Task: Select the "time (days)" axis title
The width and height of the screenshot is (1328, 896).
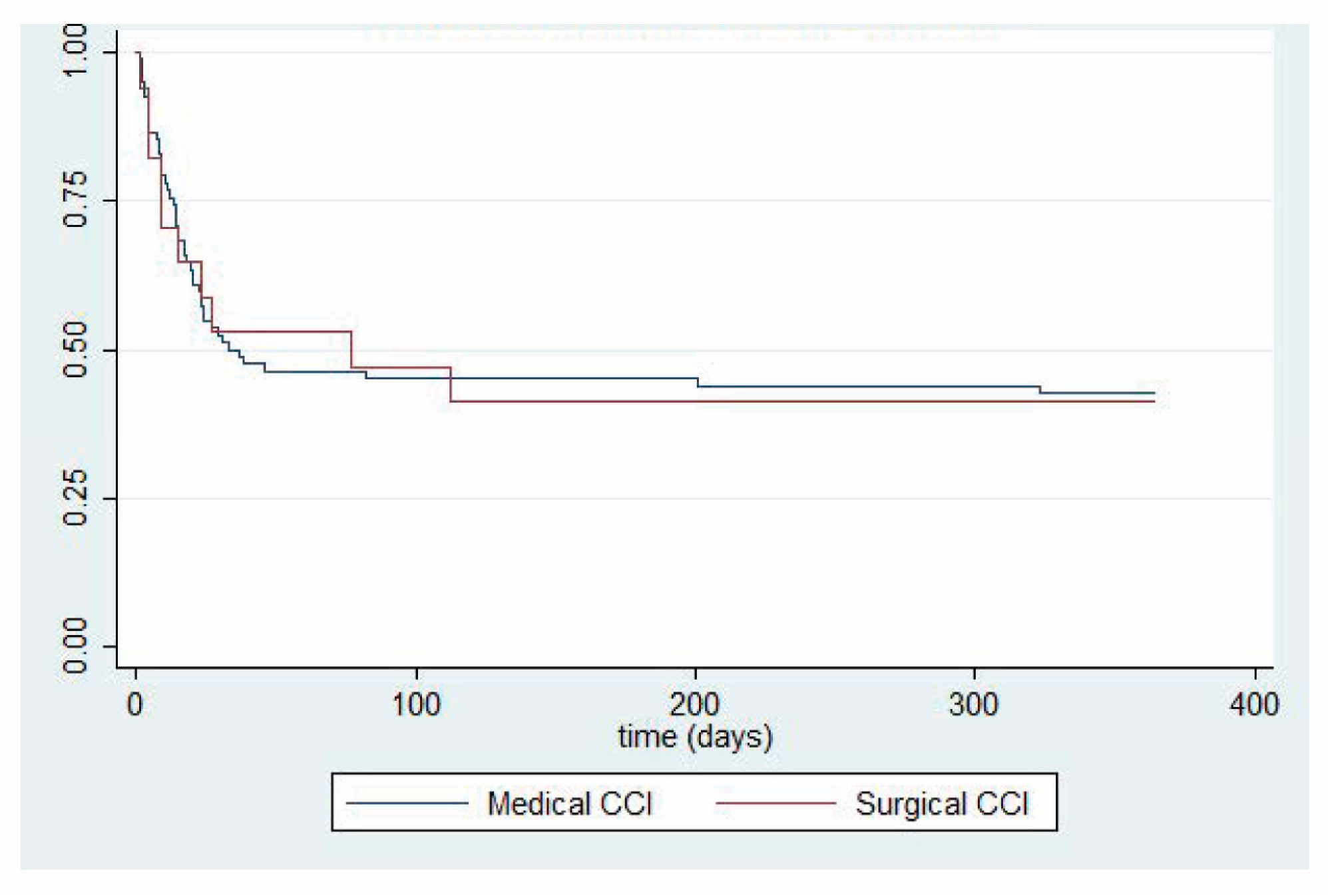Action: tap(695, 737)
